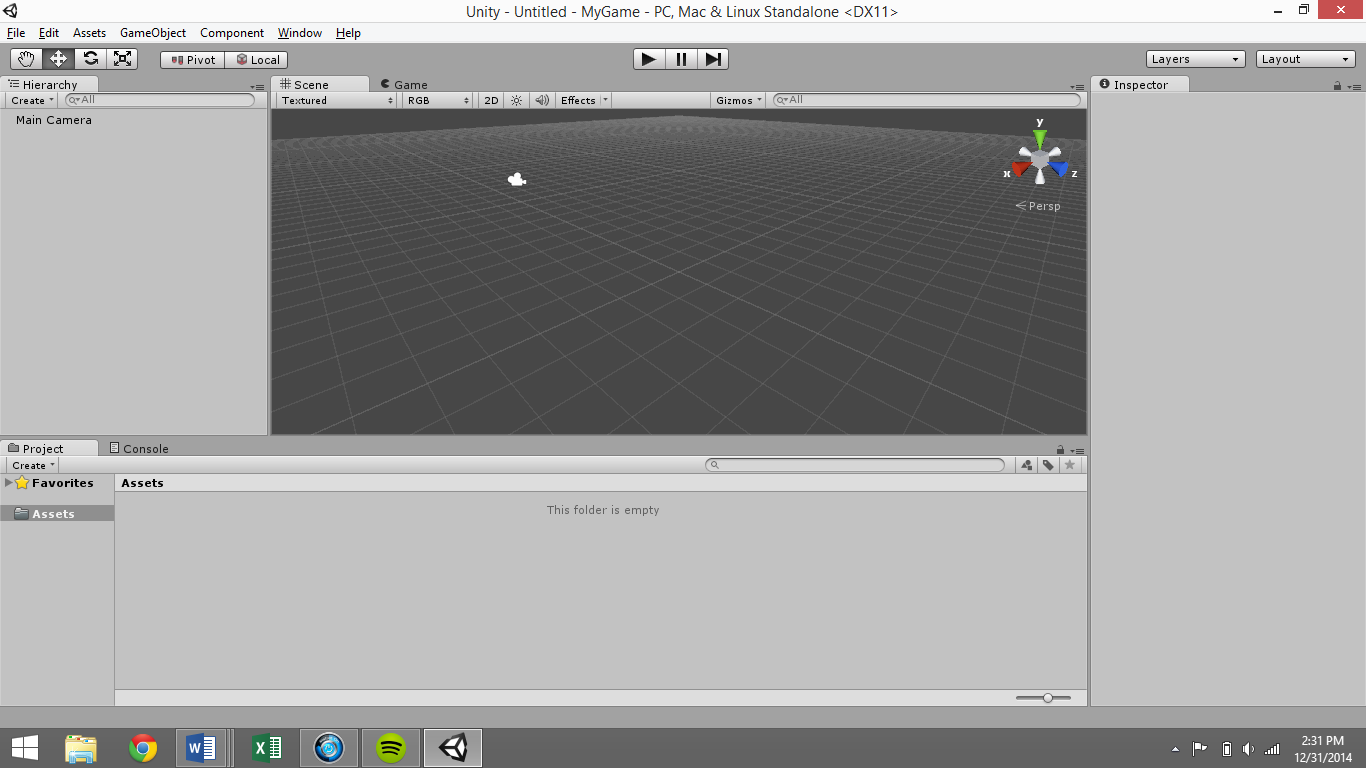Image resolution: width=1366 pixels, height=768 pixels.
Task: Select the Assets folder in Project tree
Action: (57, 514)
